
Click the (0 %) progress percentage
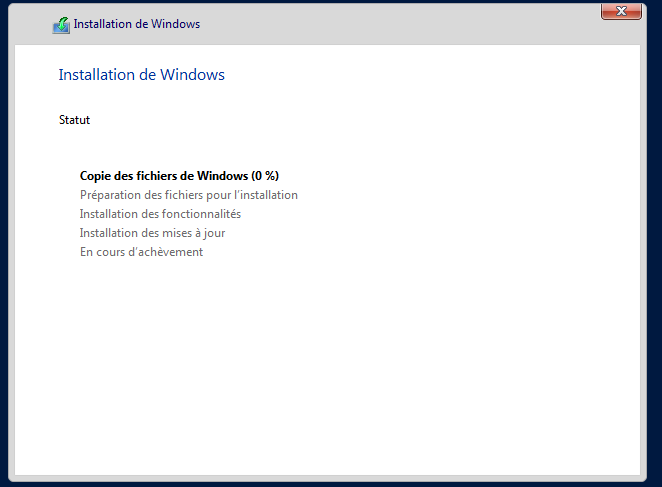point(265,176)
